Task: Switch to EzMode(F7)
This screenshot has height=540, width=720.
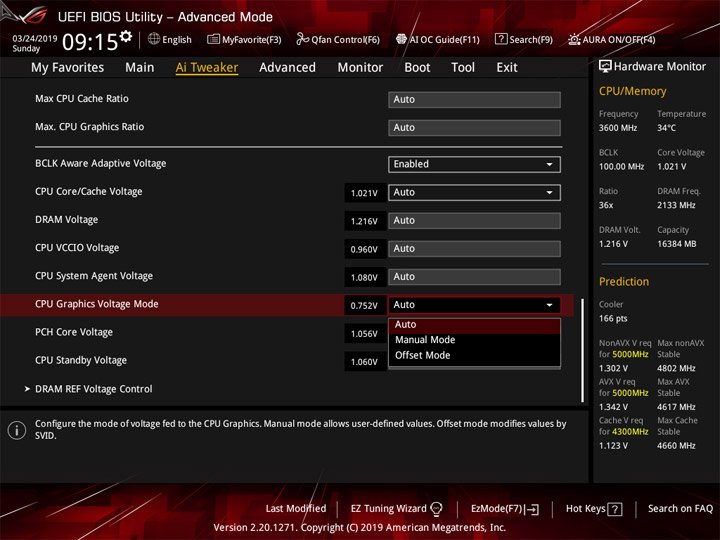Action: tap(505, 509)
